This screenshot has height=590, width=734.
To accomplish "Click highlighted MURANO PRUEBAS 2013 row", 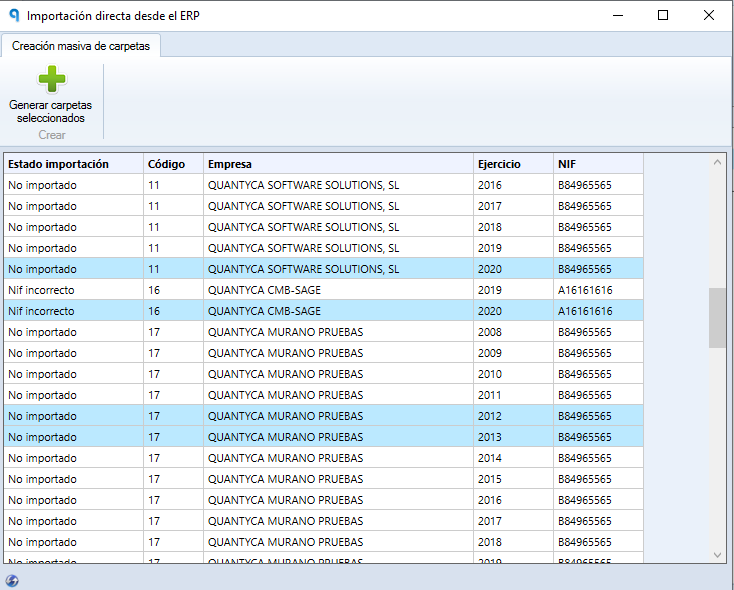I will click(x=323, y=437).
